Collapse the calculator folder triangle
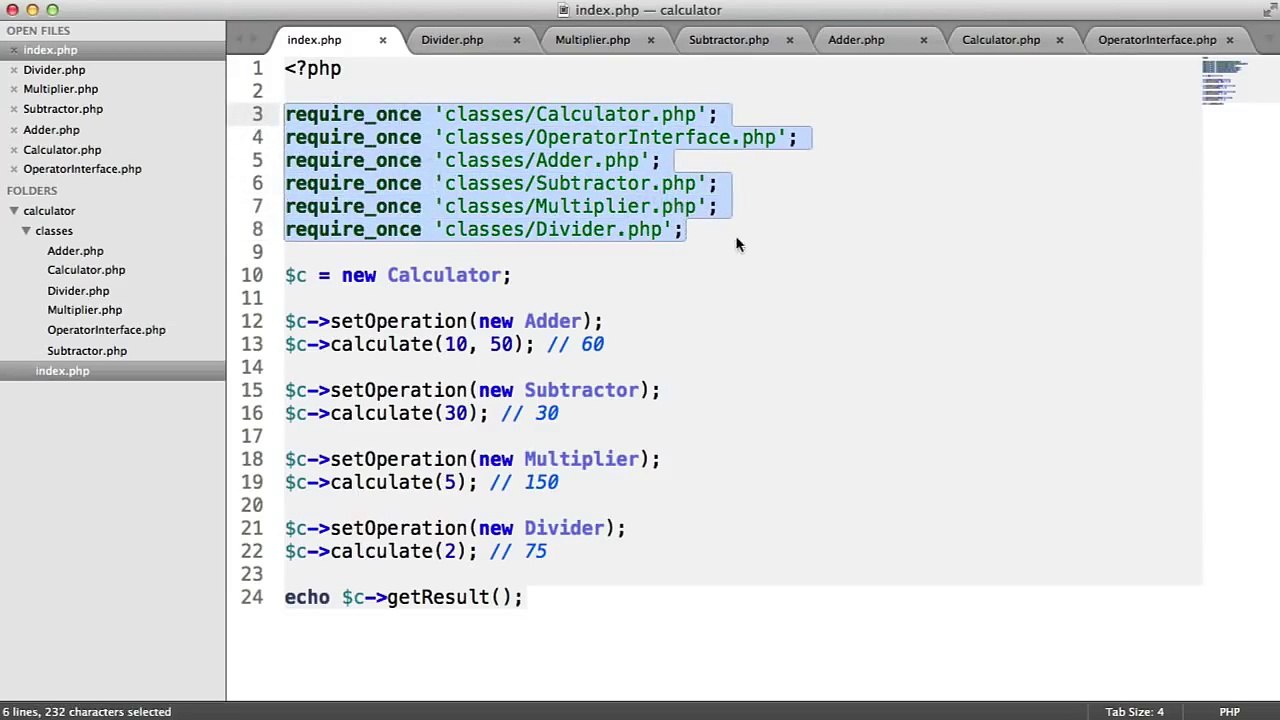This screenshot has height=720, width=1280. [x=14, y=211]
